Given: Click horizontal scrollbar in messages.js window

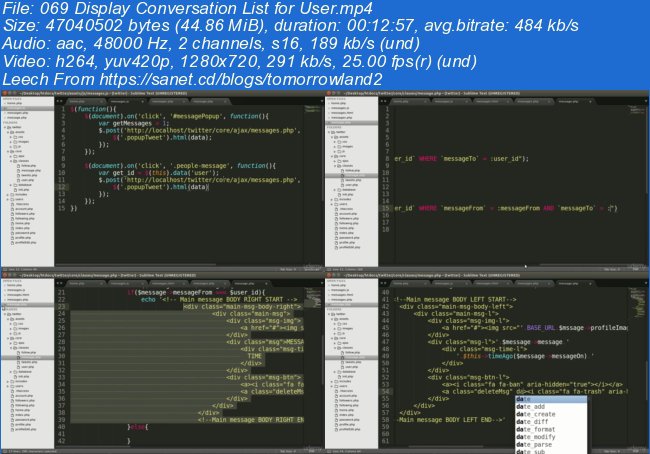Looking at the screenshot, I should click(x=135, y=265).
